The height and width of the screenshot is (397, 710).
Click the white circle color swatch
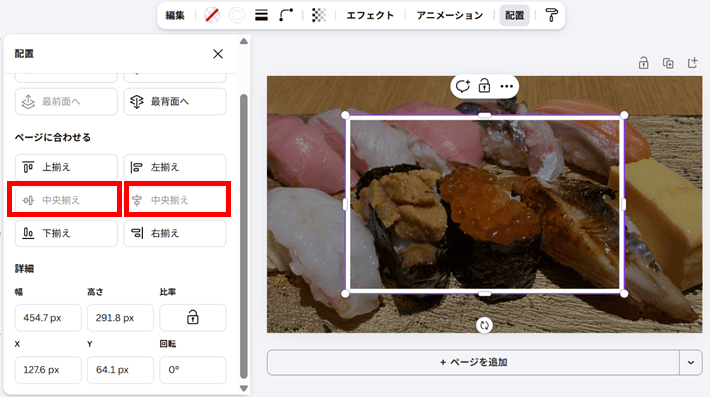pyautogui.click(x=236, y=15)
